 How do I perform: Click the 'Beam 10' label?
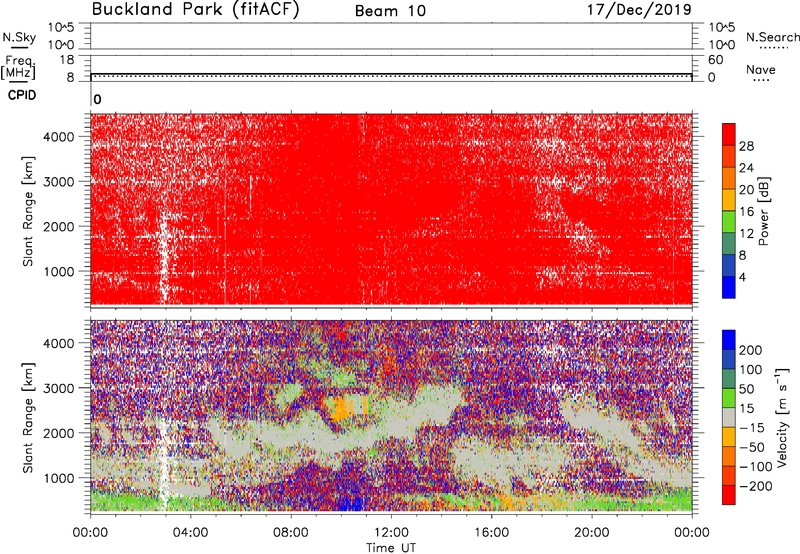pyautogui.click(x=390, y=11)
